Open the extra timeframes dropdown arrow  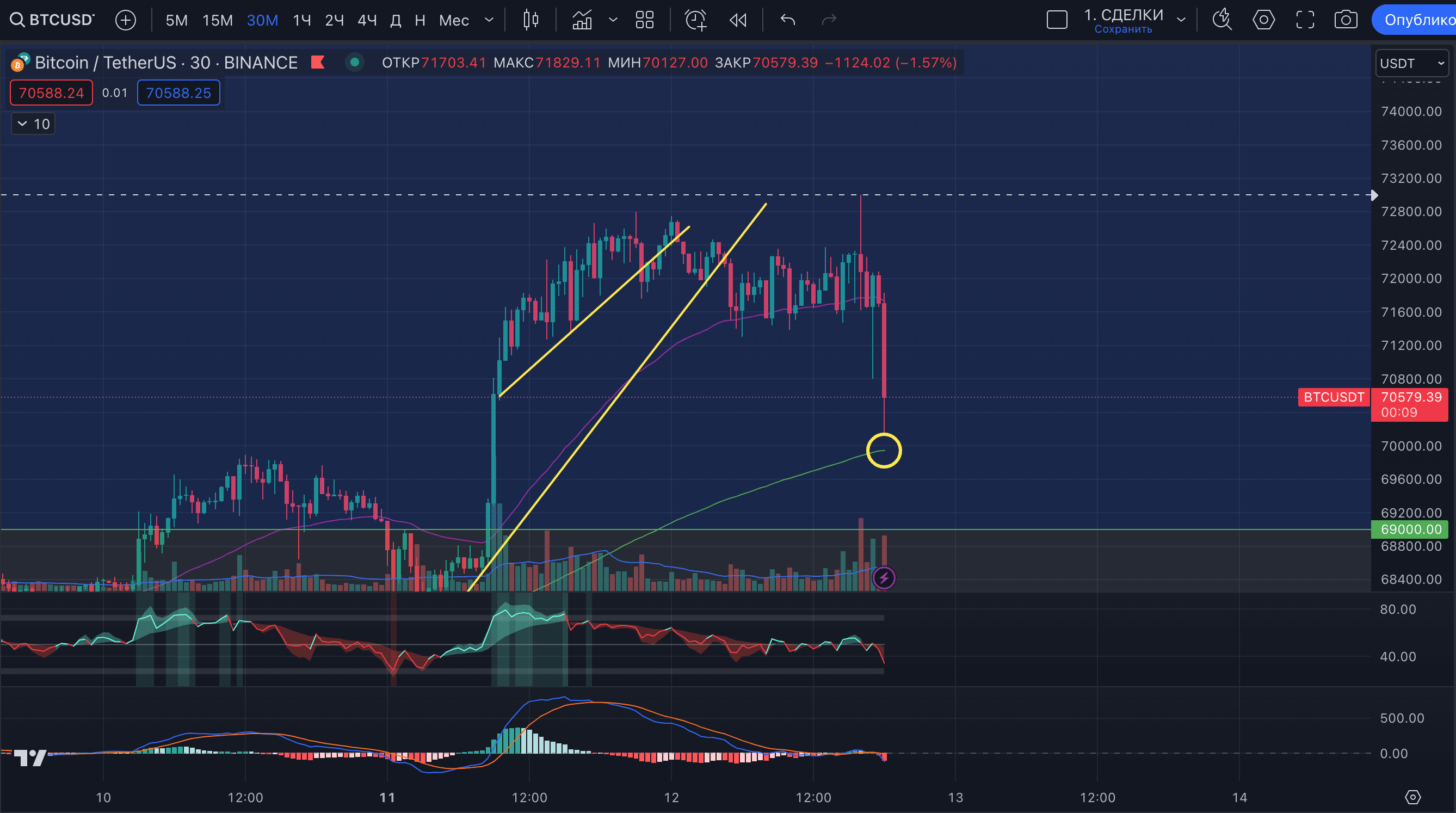489,19
